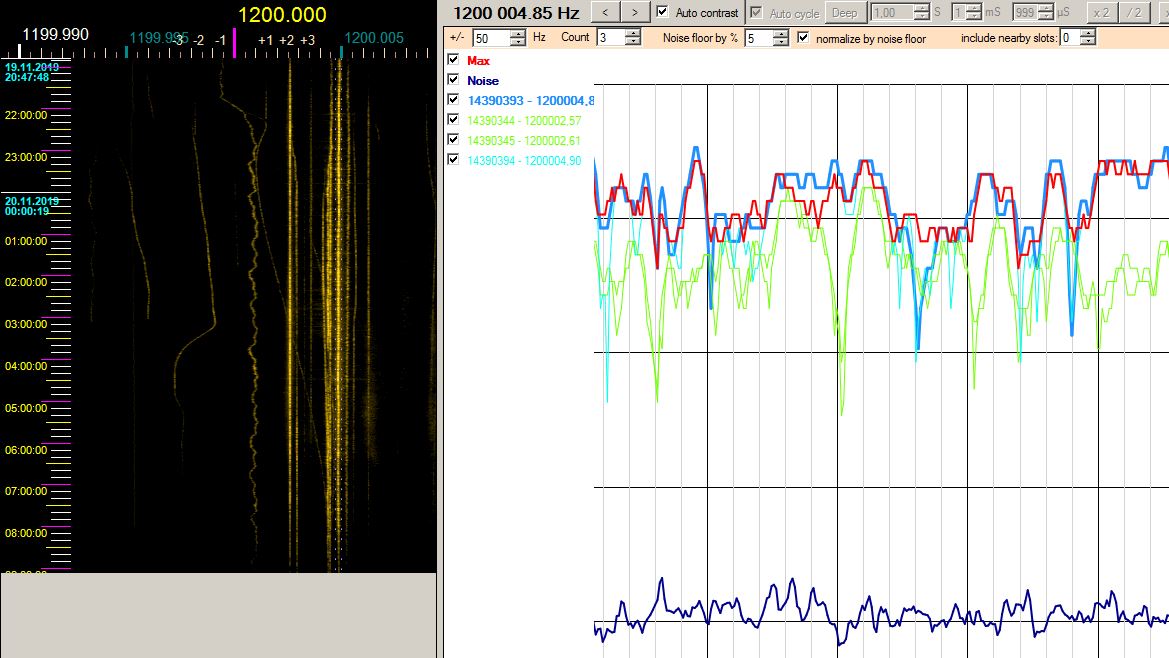The image size is (1169, 658).
Task: Increase the Noise floor percent spinner
Action: (781, 33)
